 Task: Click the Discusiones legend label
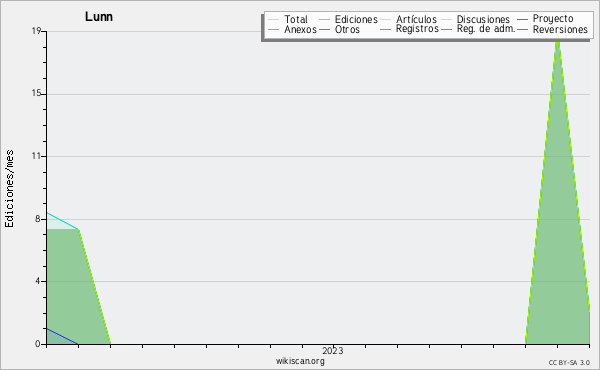(x=483, y=19)
